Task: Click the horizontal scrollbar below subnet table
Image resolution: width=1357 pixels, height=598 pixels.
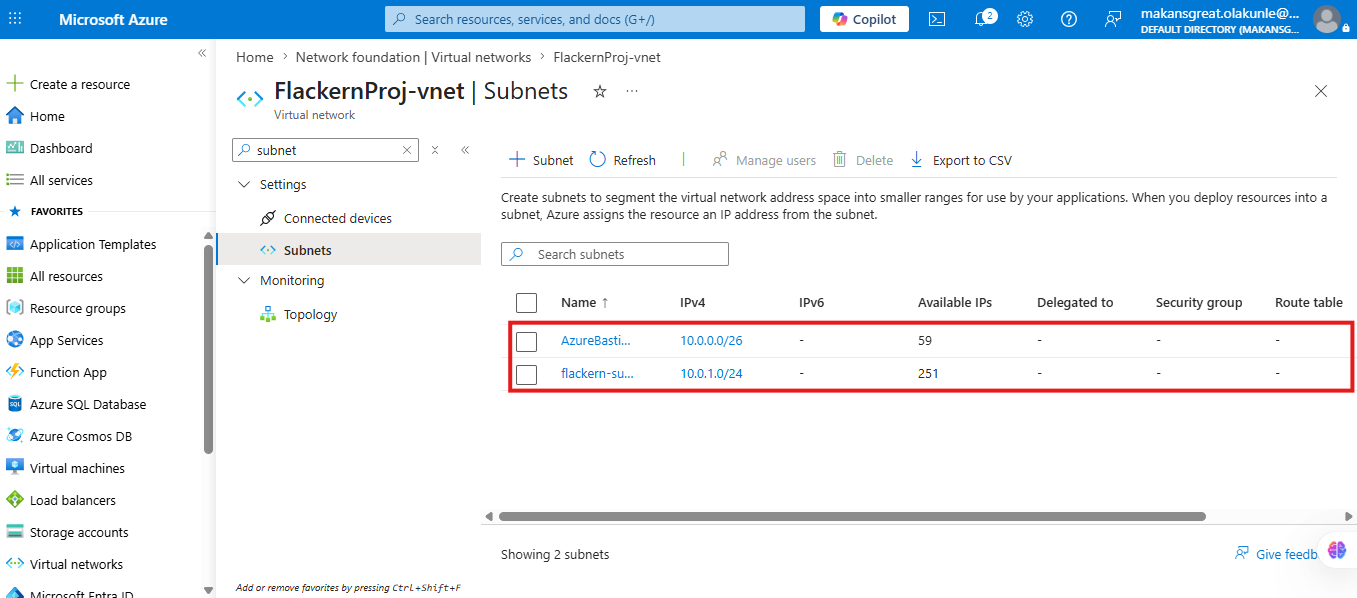Action: pyautogui.click(x=852, y=517)
